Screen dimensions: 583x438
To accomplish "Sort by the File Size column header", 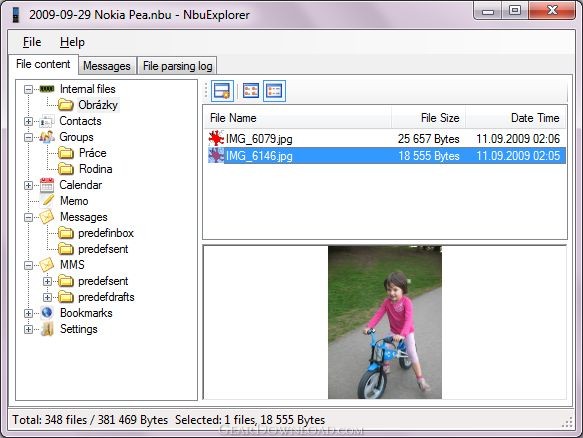I will coord(428,118).
